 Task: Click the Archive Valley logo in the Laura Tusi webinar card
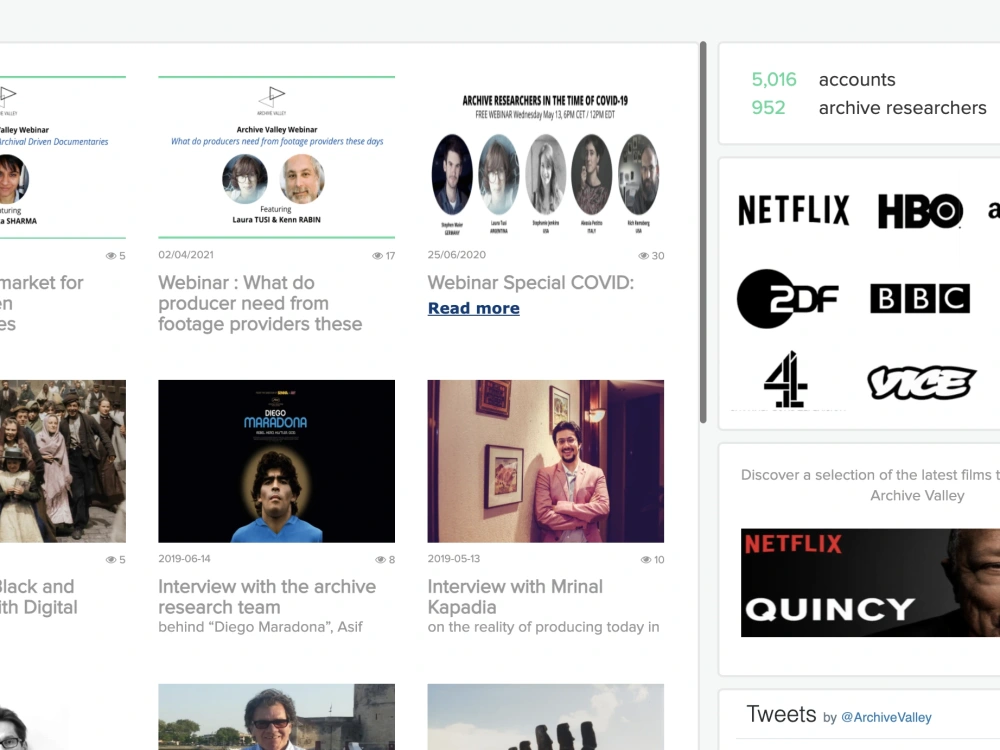[272, 100]
